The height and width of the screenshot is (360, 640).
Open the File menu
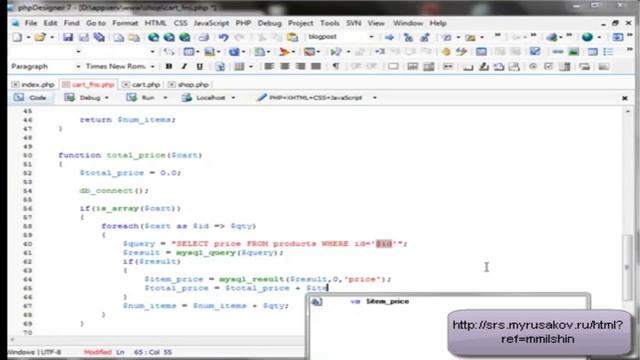pyautogui.click(x=31, y=23)
